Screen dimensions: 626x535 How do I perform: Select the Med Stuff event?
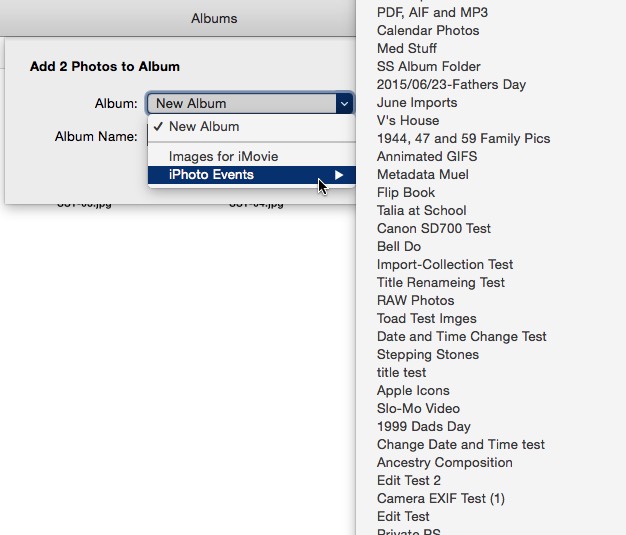[407, 48]
